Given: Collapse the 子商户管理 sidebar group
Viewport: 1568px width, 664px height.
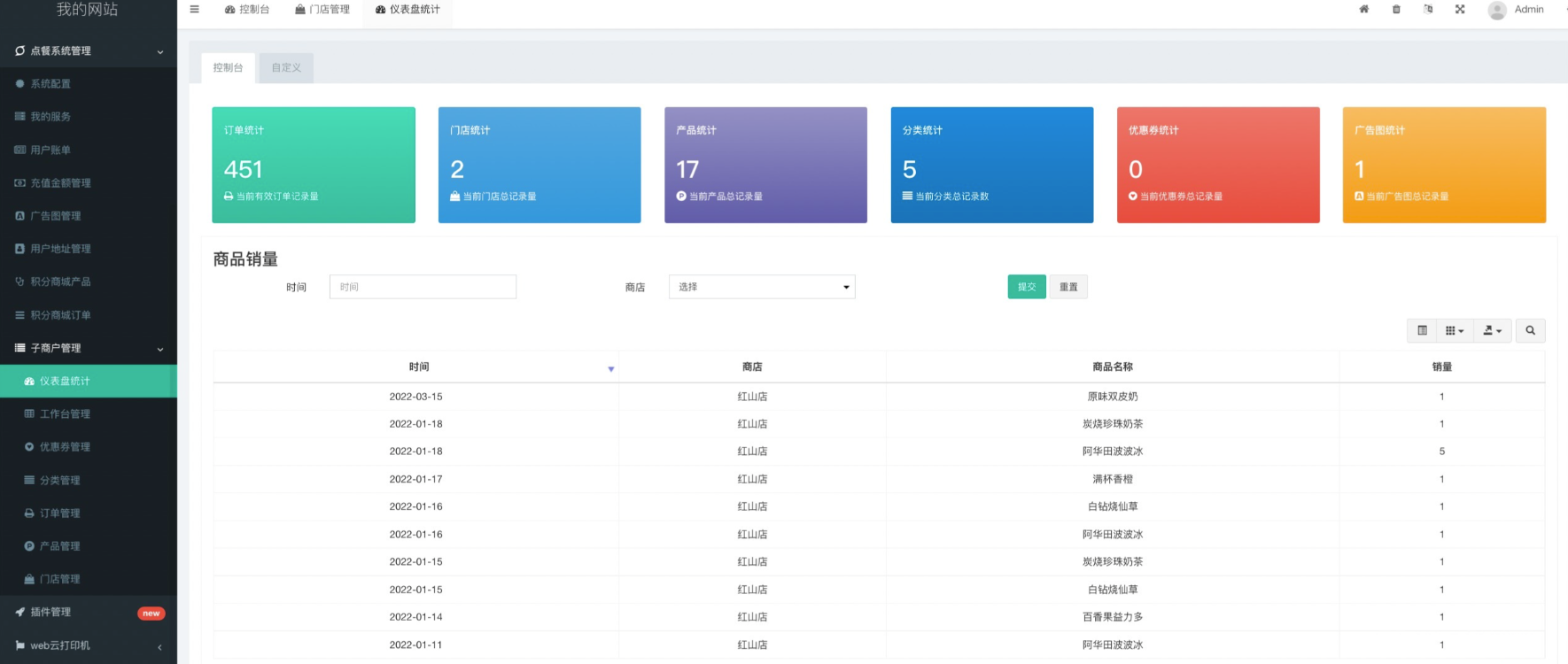Looking at the screenshot, I should [89, 348].
